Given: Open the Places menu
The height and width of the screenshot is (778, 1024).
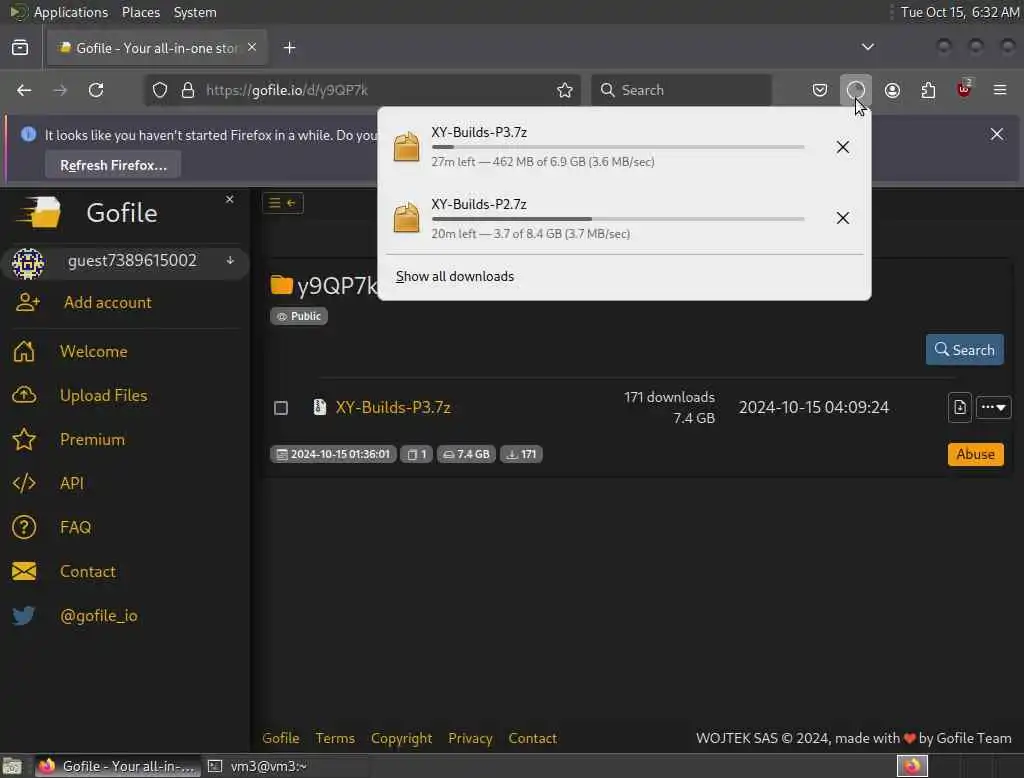Looking at the screenshot, I should click(141, 12).
